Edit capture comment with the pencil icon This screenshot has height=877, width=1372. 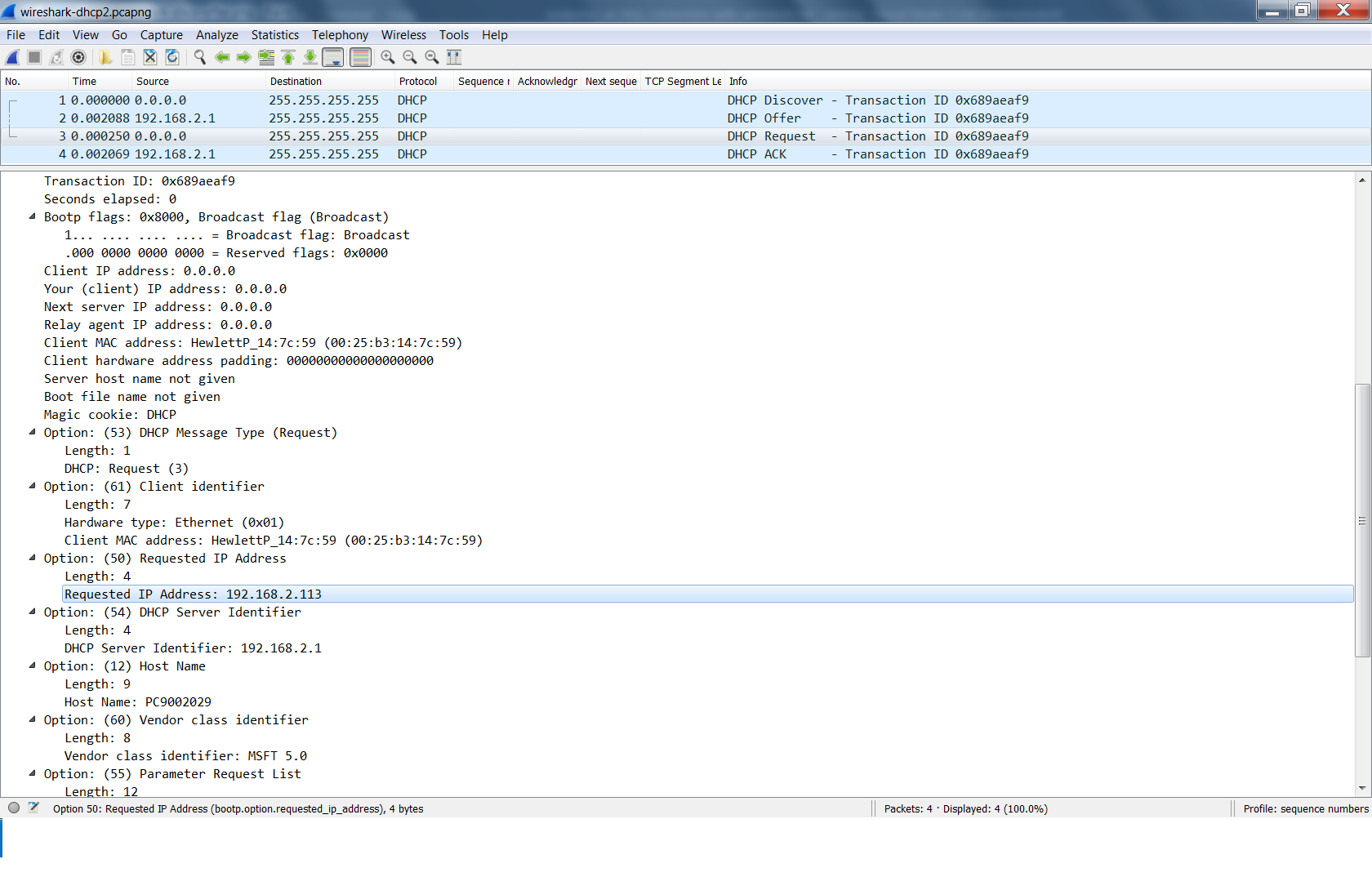tap(33, 808)
